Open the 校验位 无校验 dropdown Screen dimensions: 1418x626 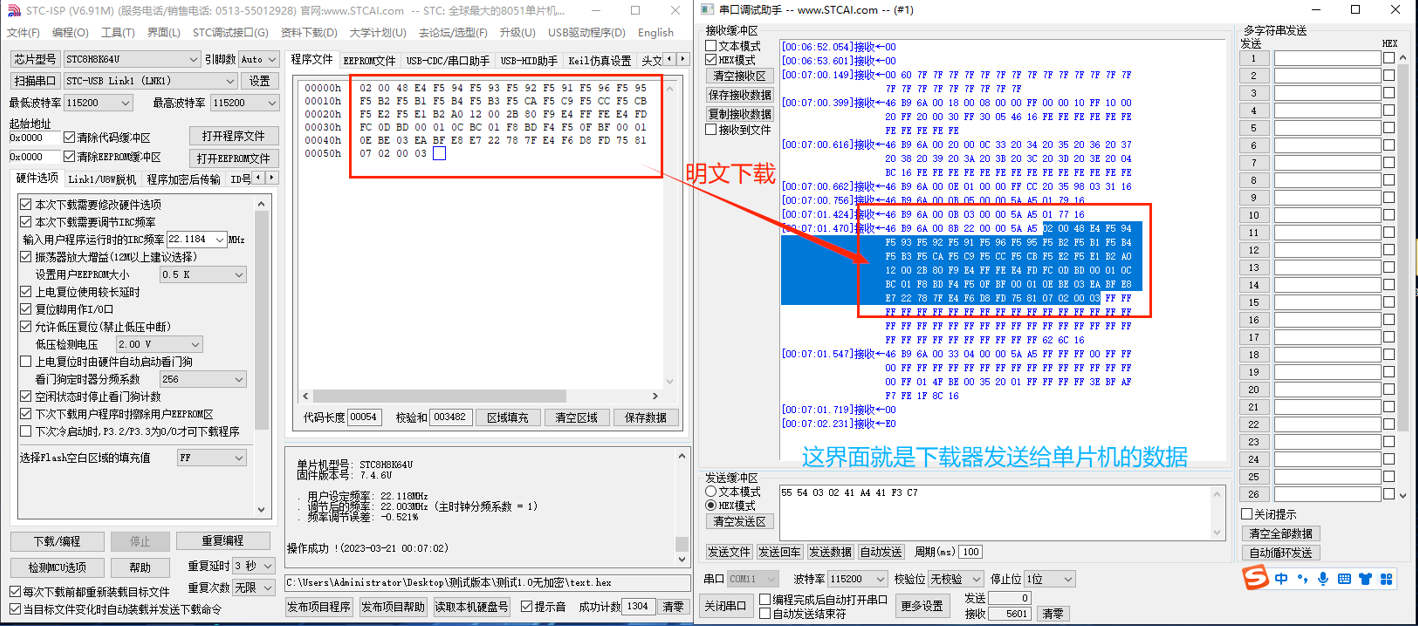(x=956, y=579)
